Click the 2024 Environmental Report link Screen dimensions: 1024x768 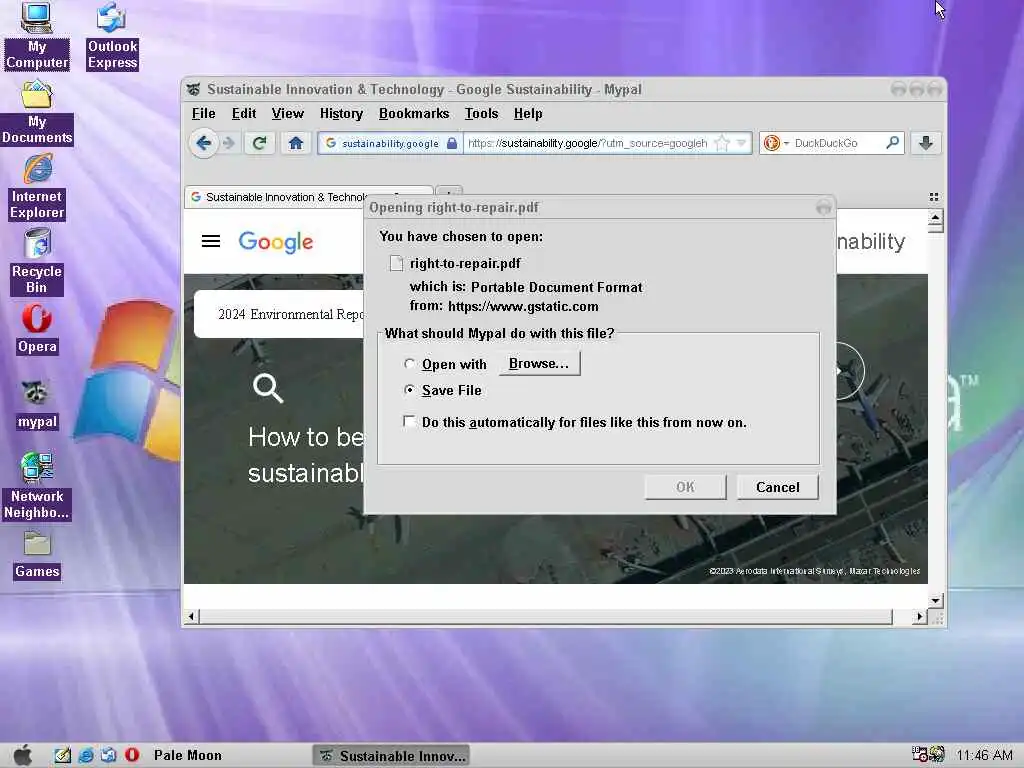[x=291, y=314]
